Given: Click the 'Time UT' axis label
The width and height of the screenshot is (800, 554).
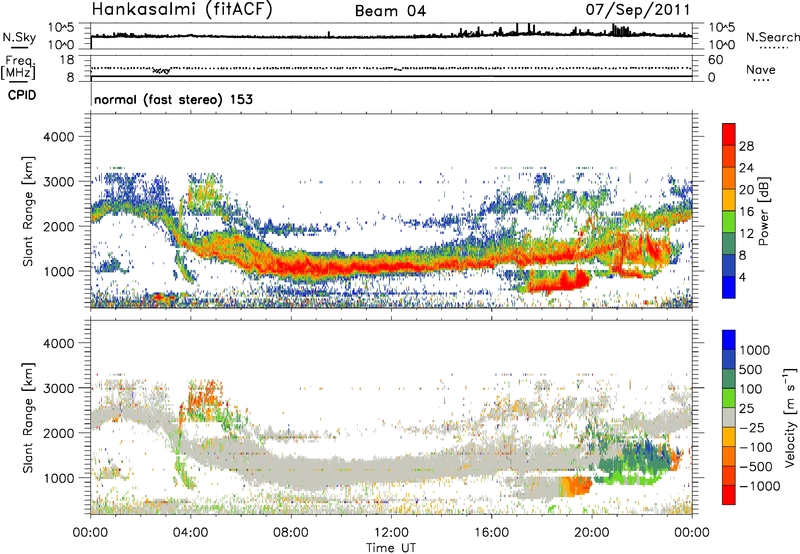Looking at the screenshot, I should pyautogui.click(x=391, y=548).
